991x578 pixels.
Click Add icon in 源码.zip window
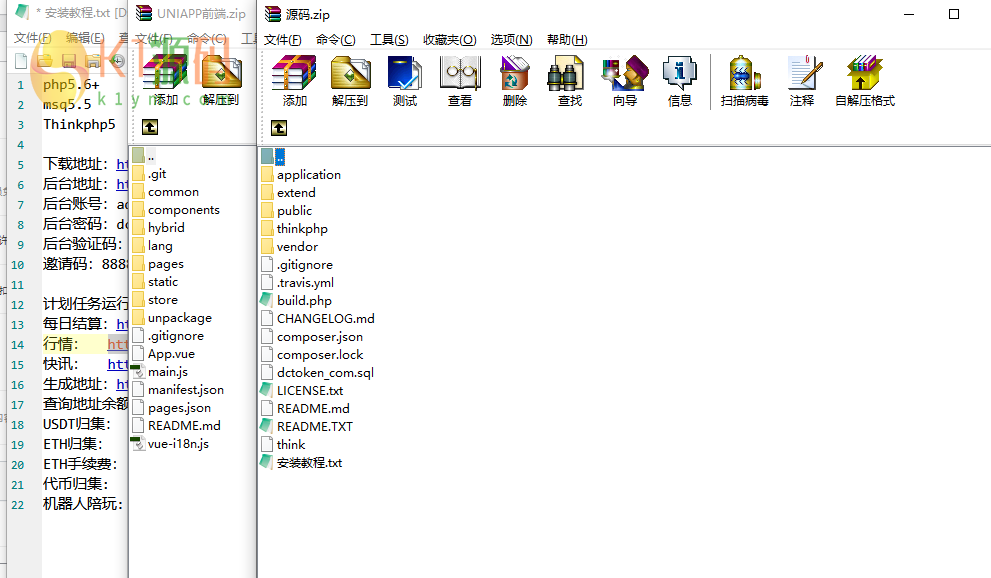click(294, 73)
